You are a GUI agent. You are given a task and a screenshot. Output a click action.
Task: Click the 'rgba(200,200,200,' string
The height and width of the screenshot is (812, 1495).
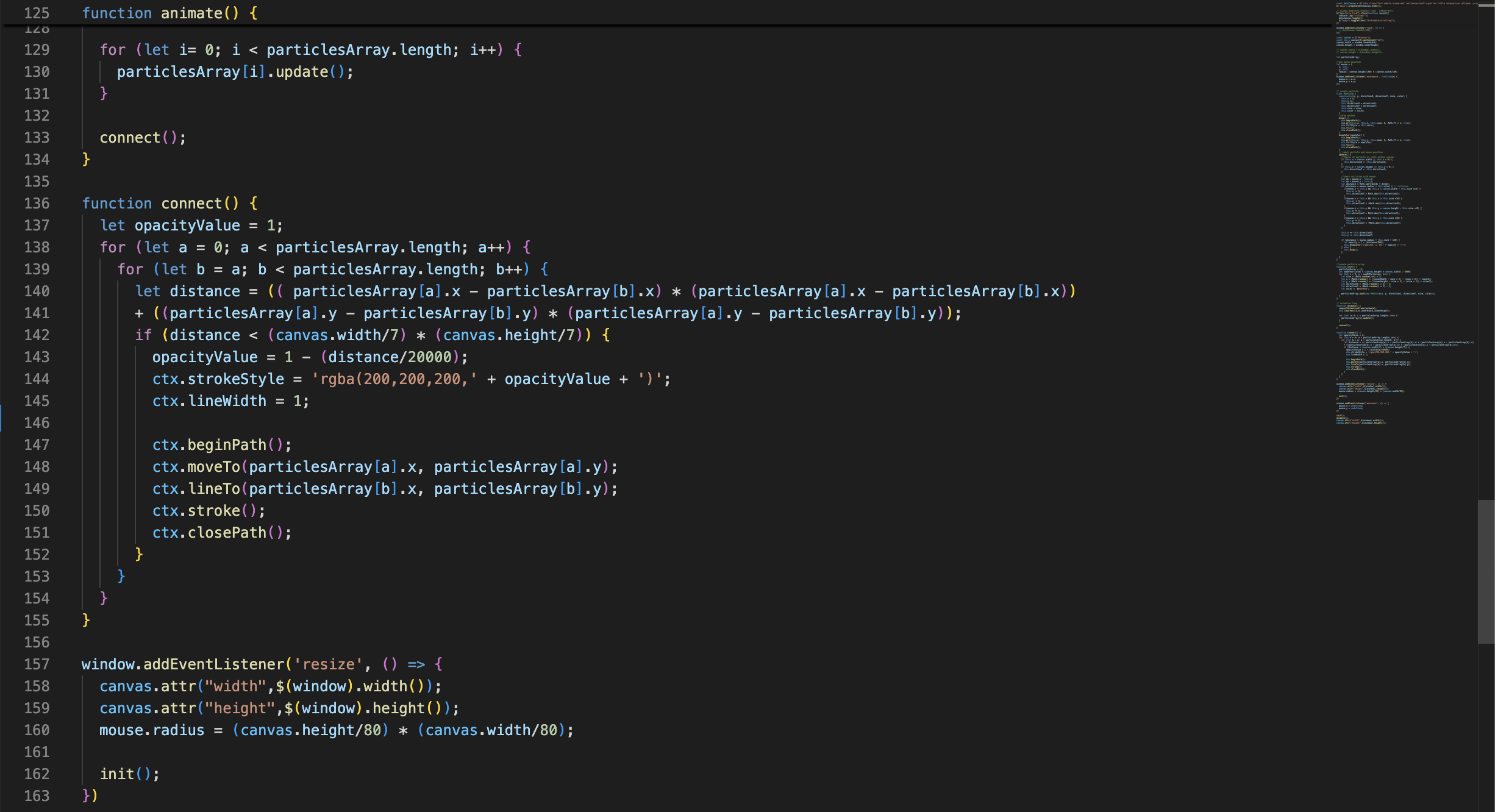(394, 379)
